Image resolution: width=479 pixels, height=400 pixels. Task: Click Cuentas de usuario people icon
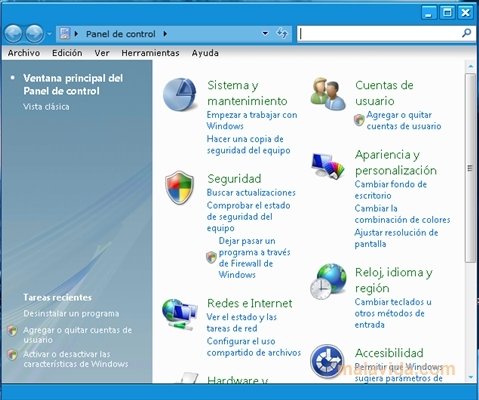tap(328, 94)
